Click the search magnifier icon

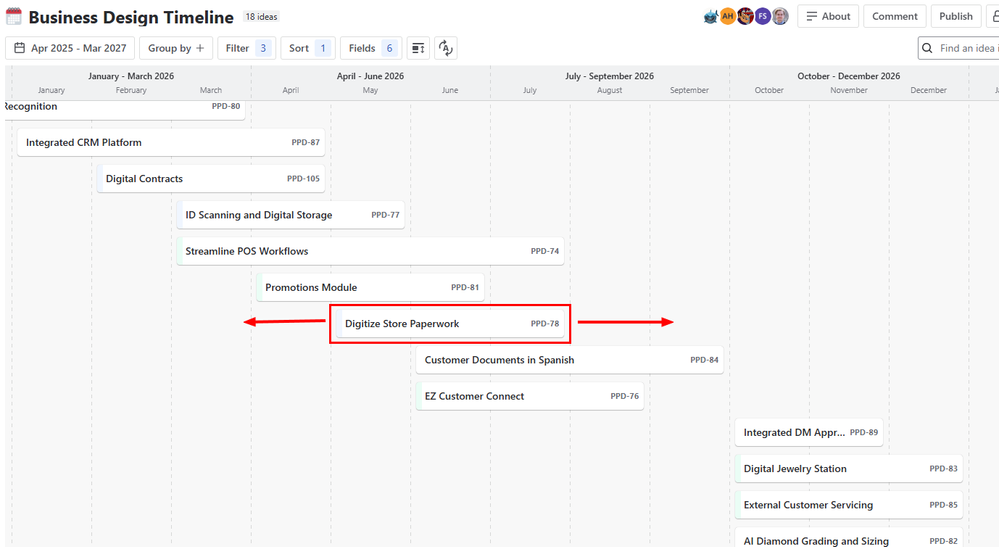click(x=927, y=48)
